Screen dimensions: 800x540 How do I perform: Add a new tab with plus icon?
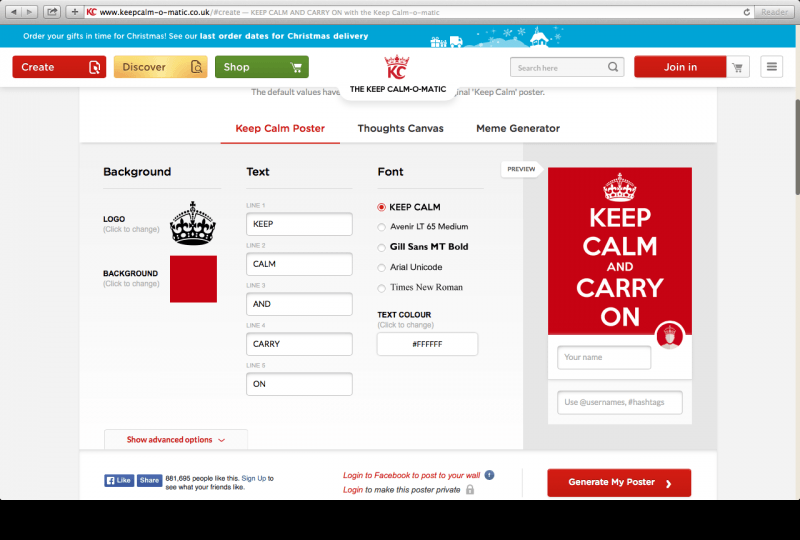[x=74, y=12]
